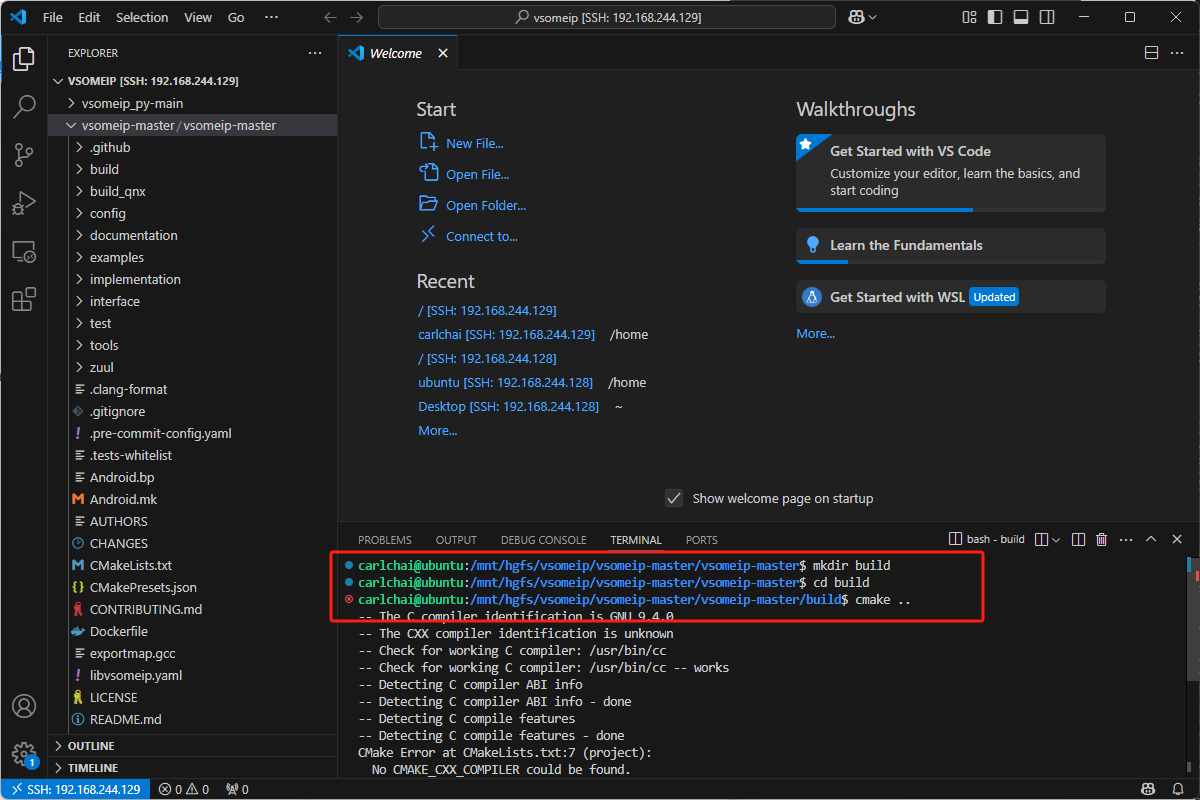This screenshot has width=1200, height=800.
Task: Click the SSH remote status bar indicator
Action: click(75, 789)
